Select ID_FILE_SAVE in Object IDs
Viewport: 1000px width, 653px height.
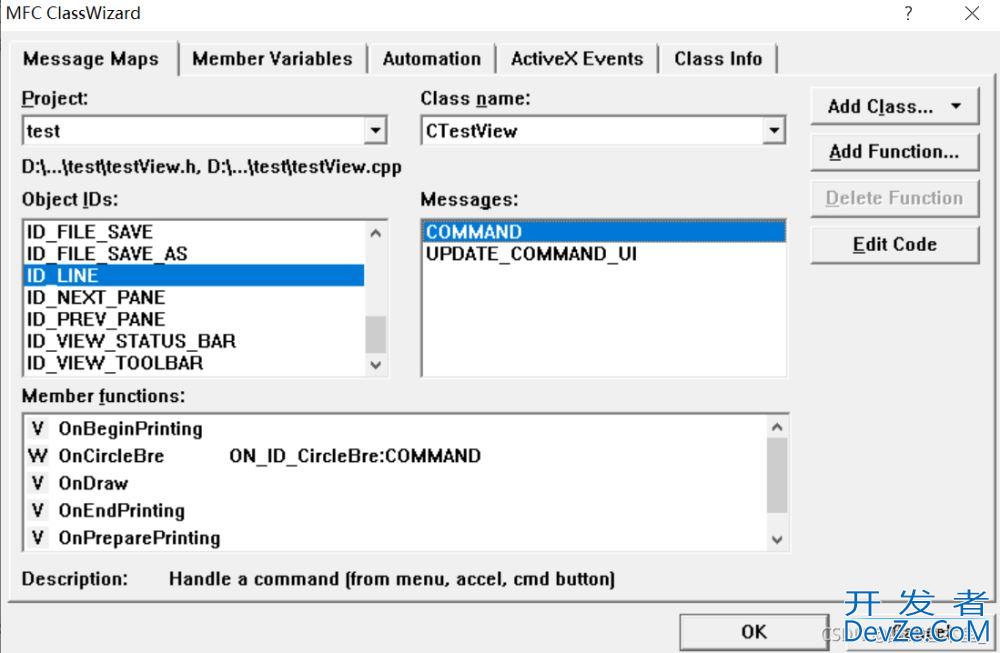[x=194, y=231]
